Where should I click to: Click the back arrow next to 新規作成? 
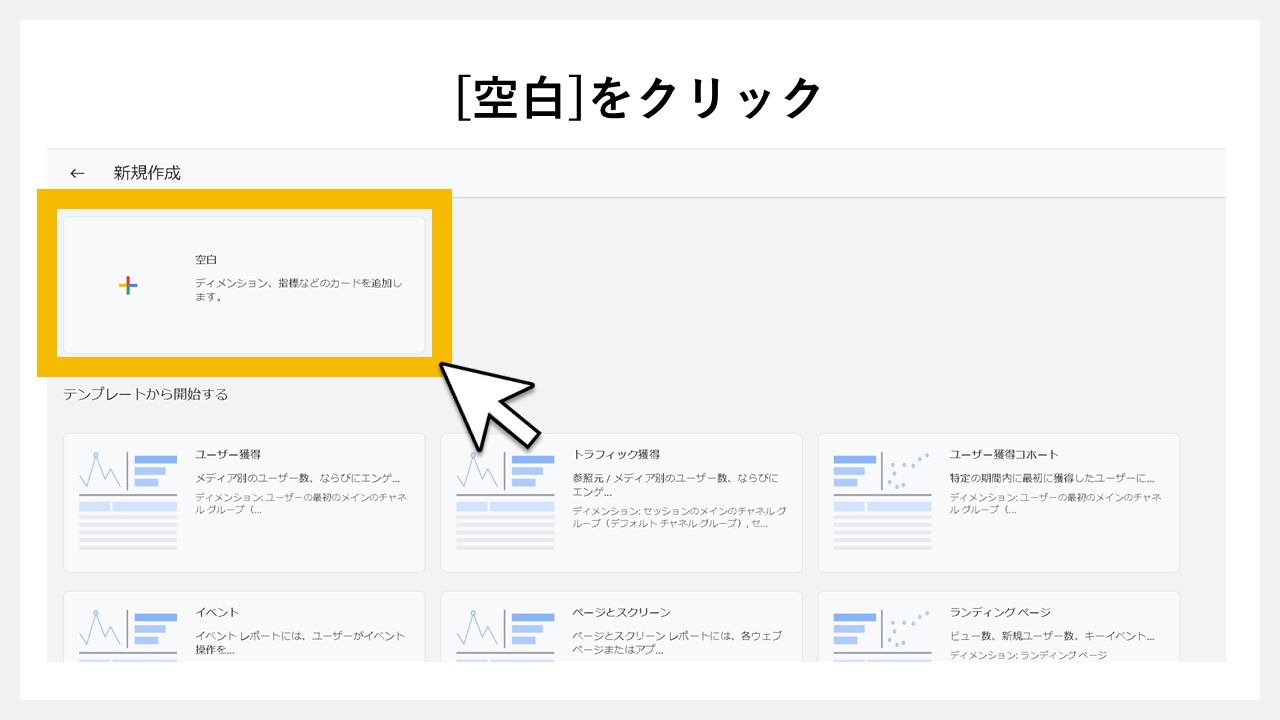(x=77, y=172)
